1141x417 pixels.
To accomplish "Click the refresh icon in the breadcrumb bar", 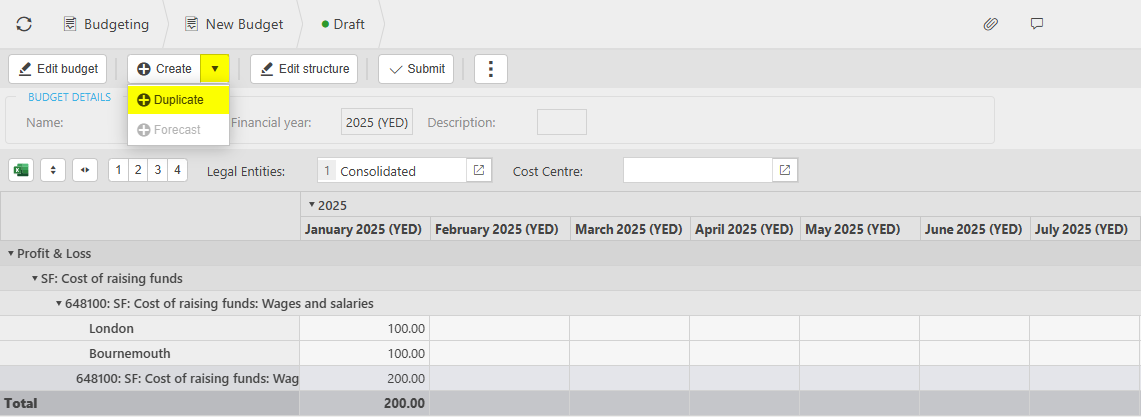I will (x=24, y=24).
